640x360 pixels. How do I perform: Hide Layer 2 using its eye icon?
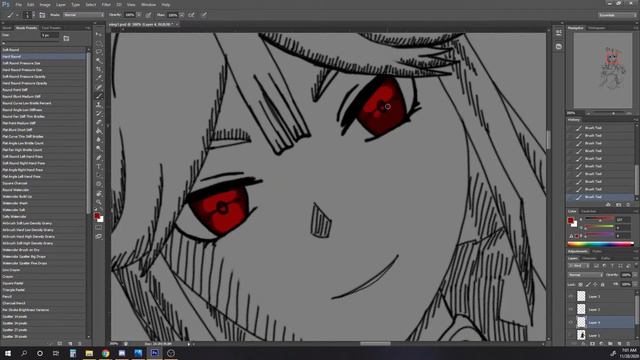pyautogui.click(x=571, y=309)
